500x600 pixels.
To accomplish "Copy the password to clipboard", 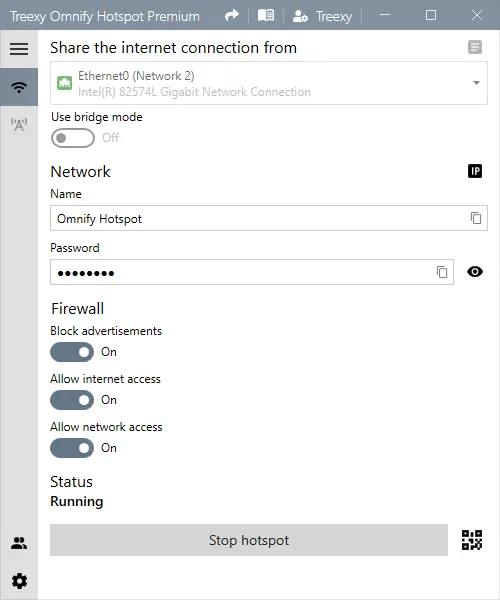I will tap(442, 272).
